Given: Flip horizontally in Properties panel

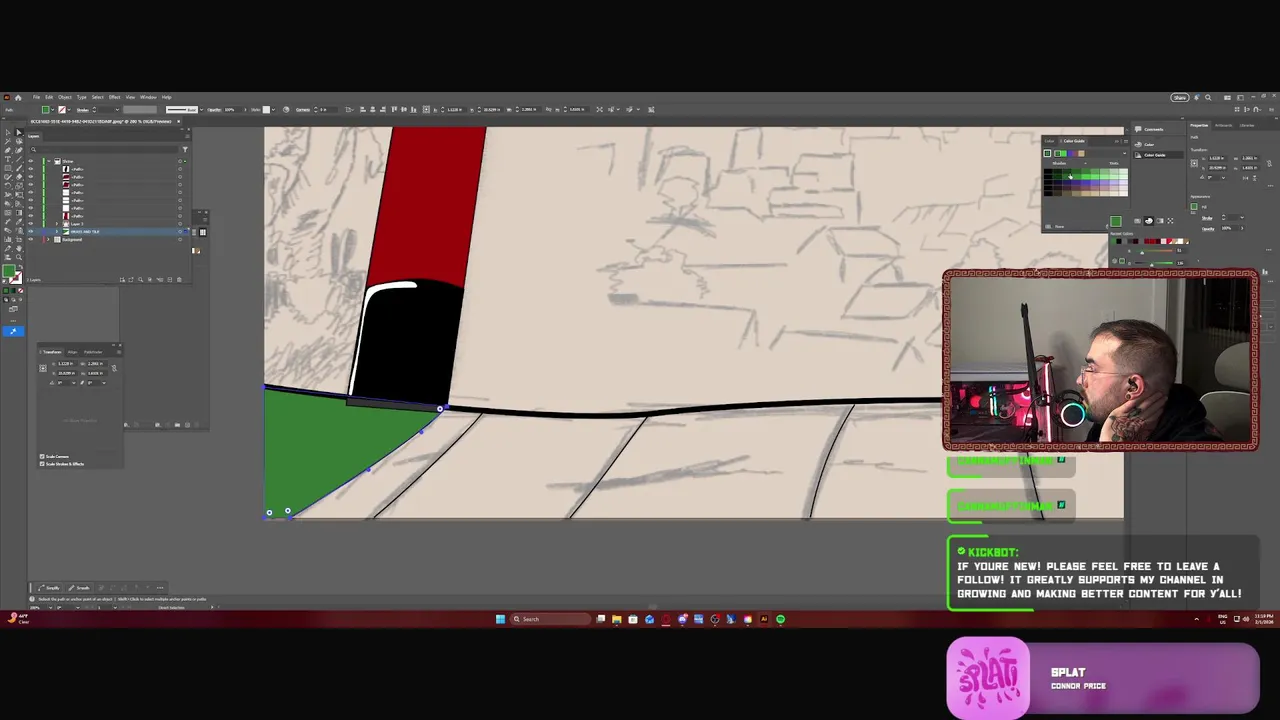Looking at the screenshot, I should (x=1245, y=178).
